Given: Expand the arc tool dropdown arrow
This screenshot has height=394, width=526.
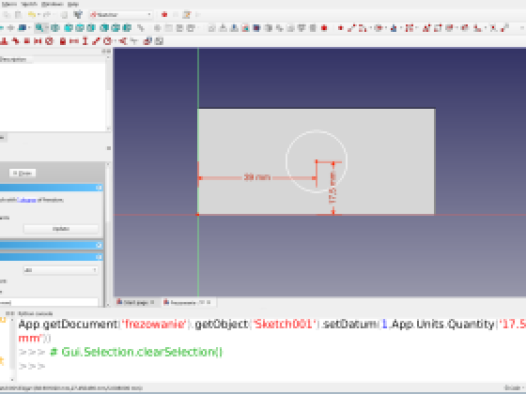Looking at the screenshot, I should point(370,28).
